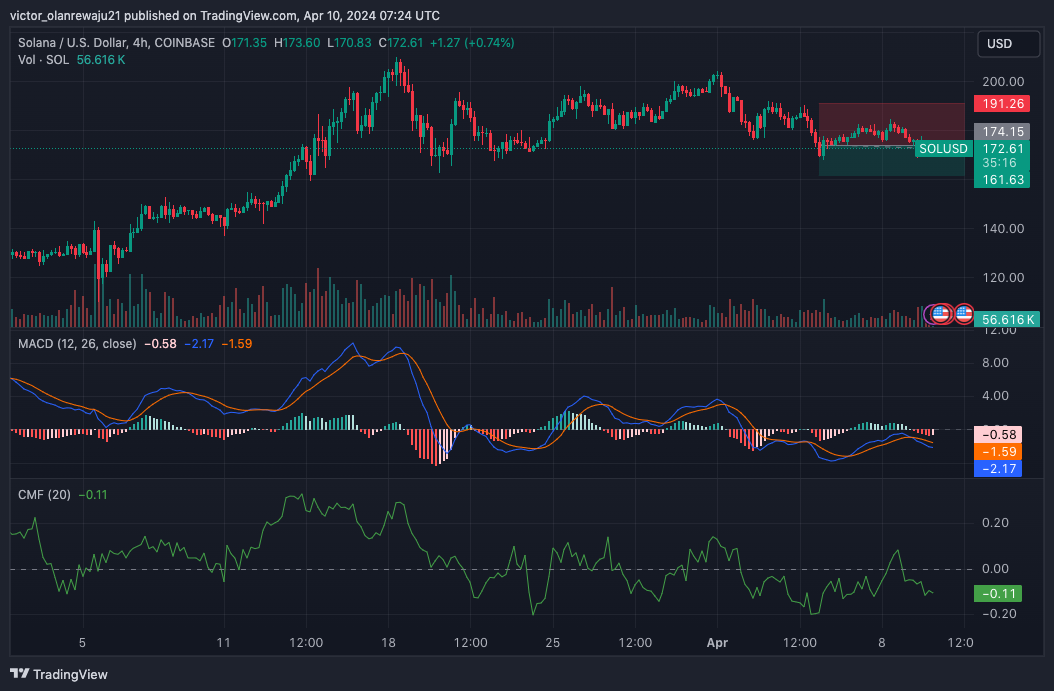Click the red short position stop zone
The height and width of the screenshot is (691, 1054).
point(891,124)
